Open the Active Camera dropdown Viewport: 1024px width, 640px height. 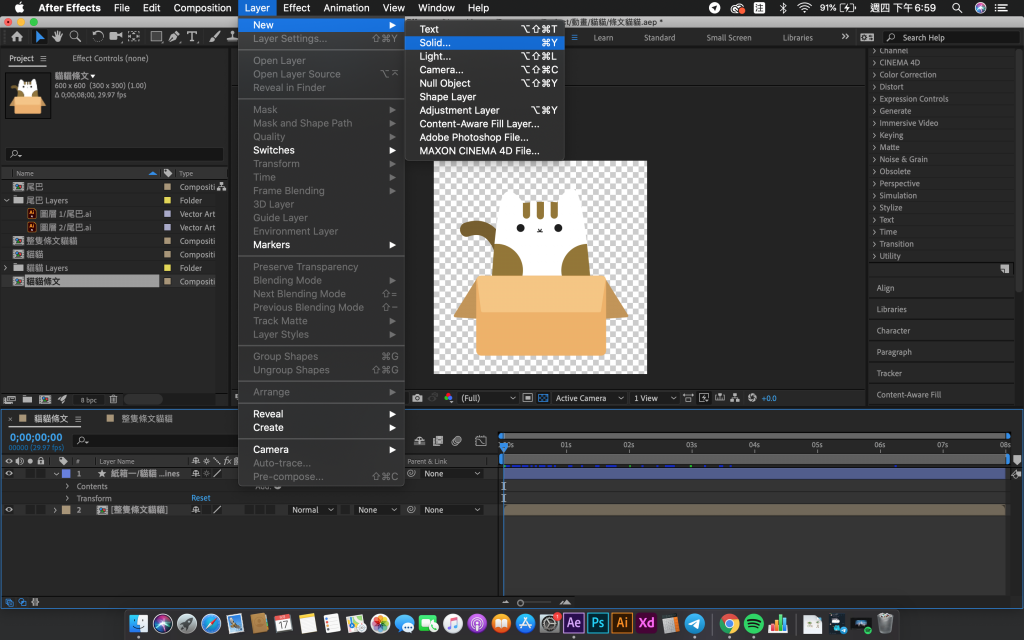(x=587, y=398)
